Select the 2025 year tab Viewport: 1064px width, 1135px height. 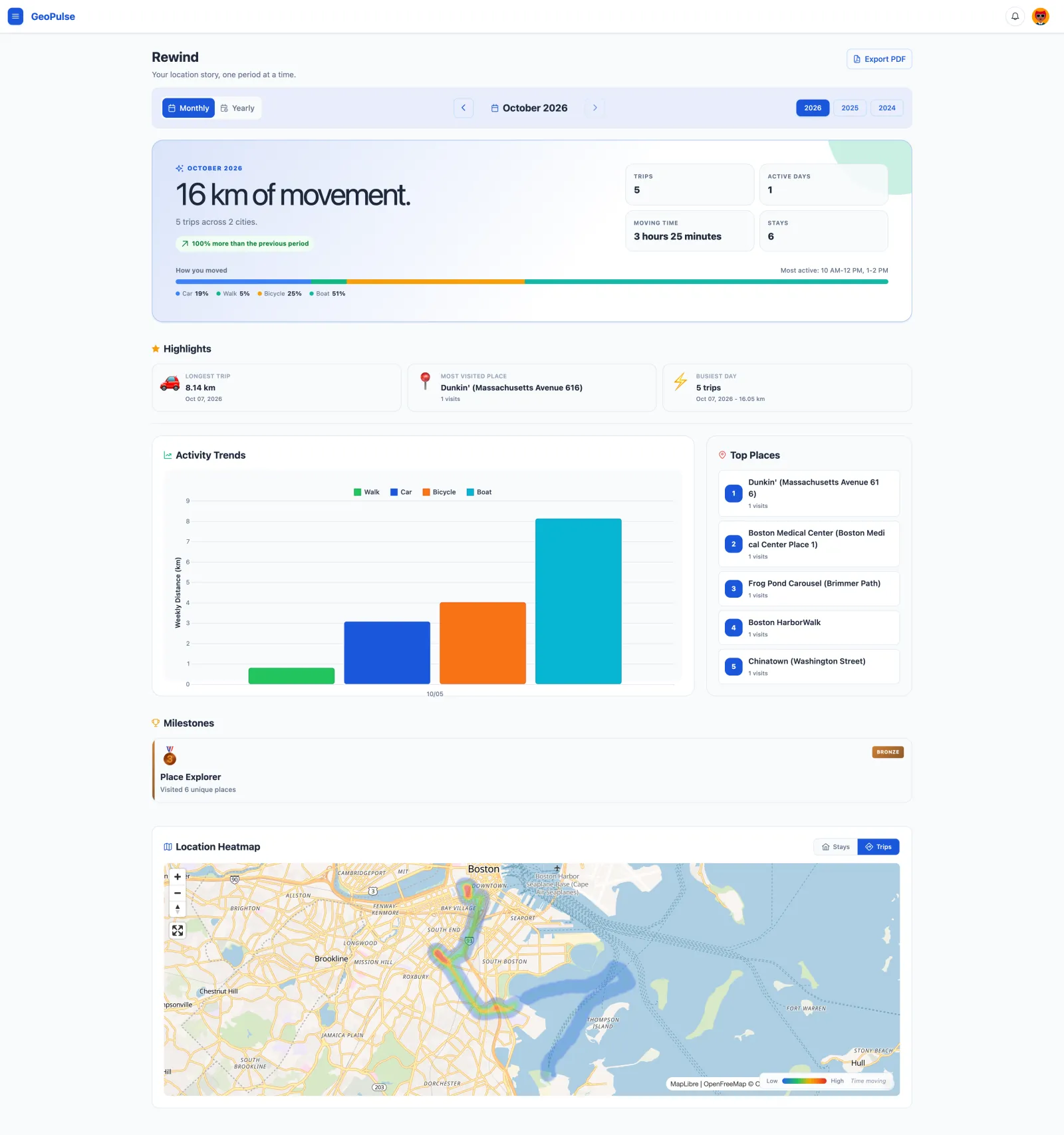click(850, 108)
